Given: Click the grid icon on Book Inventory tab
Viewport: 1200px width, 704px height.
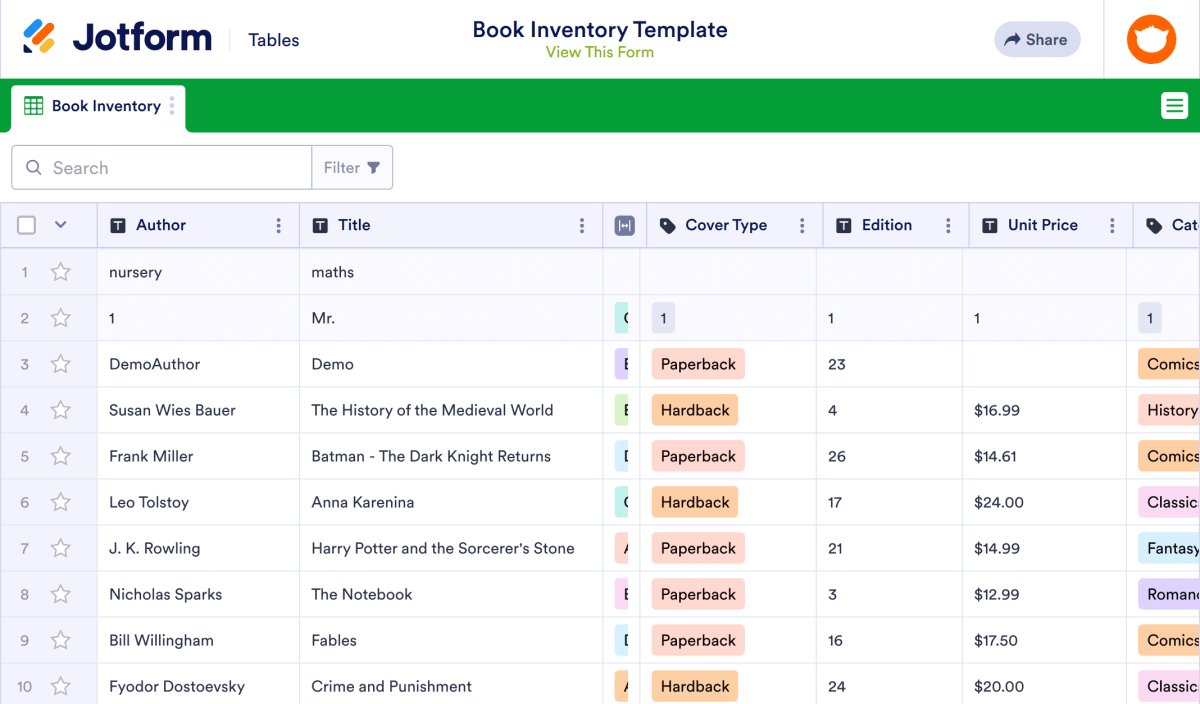Looking at the screenshot, I should coord(32,105).
